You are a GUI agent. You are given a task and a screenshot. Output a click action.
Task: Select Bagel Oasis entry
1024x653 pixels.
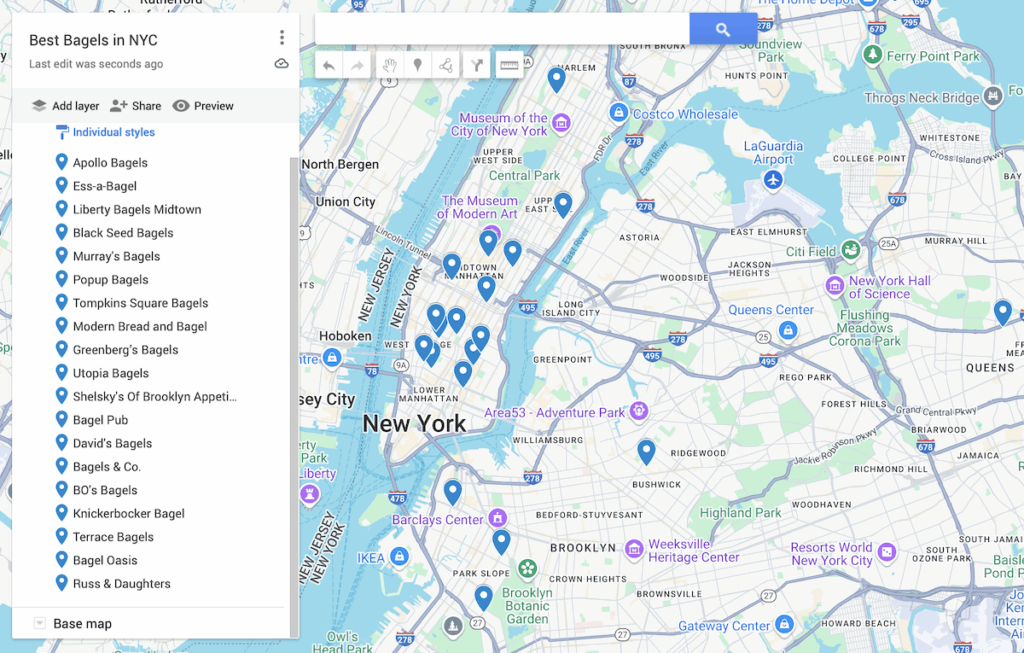(105, 560)
